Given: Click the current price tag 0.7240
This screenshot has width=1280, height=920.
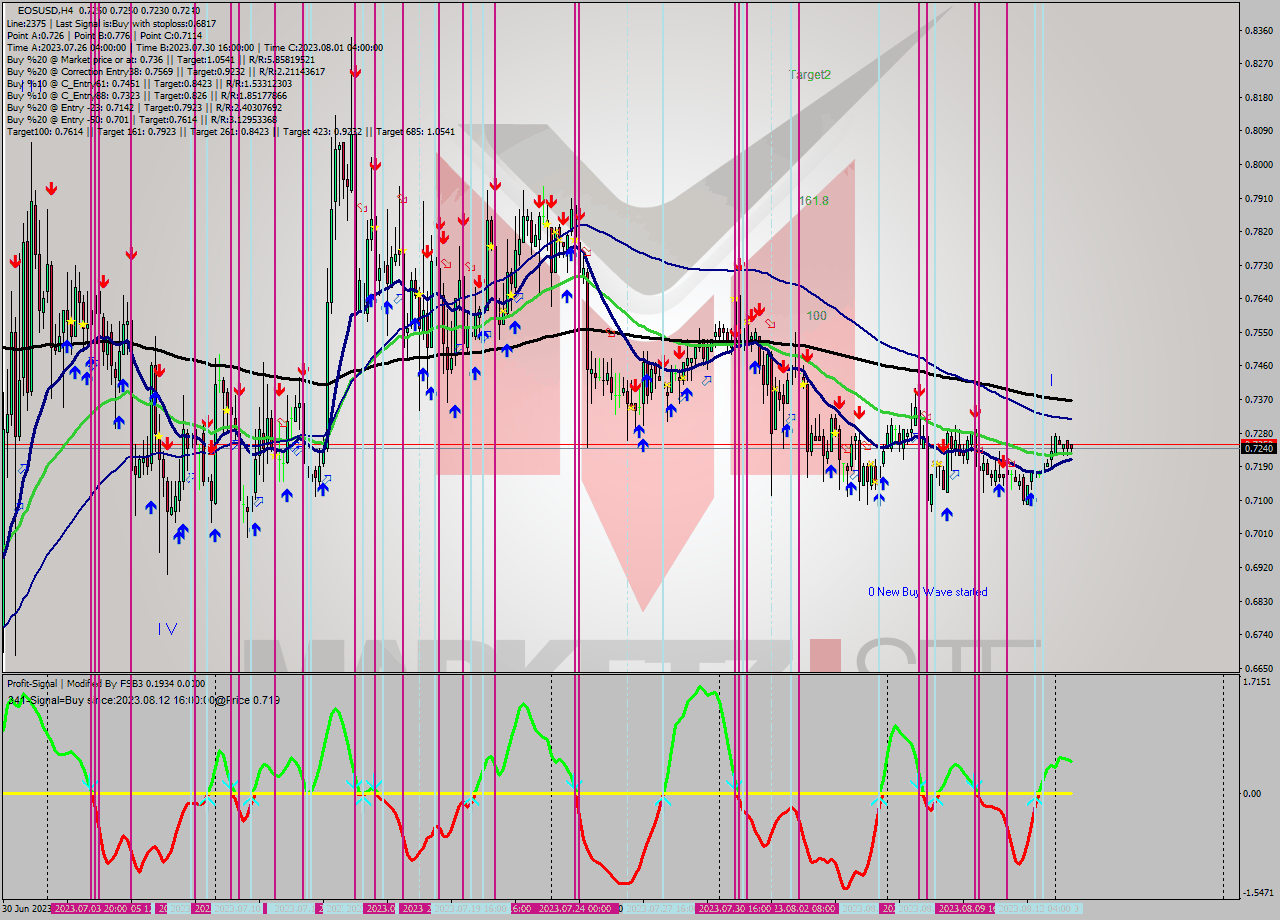Looking at the screenshot, I should tap(1258, 448).
